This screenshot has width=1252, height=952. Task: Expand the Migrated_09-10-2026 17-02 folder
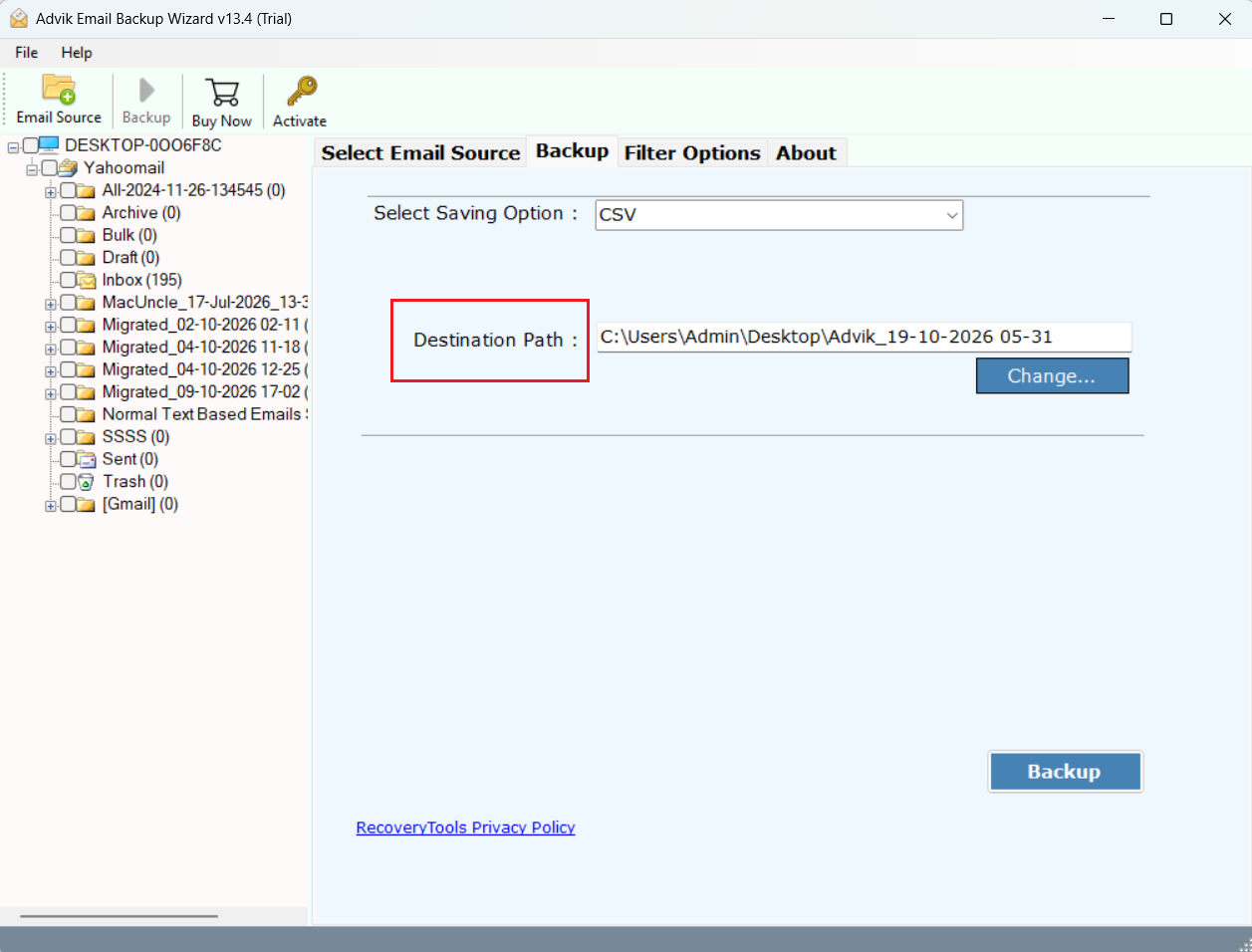point(51,393)
